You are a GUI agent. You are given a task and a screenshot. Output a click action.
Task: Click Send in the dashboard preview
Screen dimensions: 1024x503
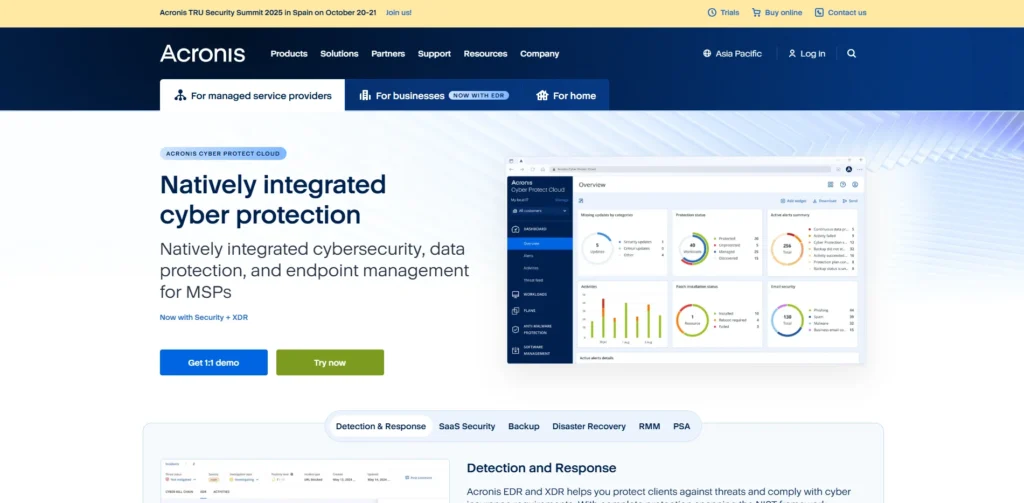pyautogui.click(x=850, y=201)
